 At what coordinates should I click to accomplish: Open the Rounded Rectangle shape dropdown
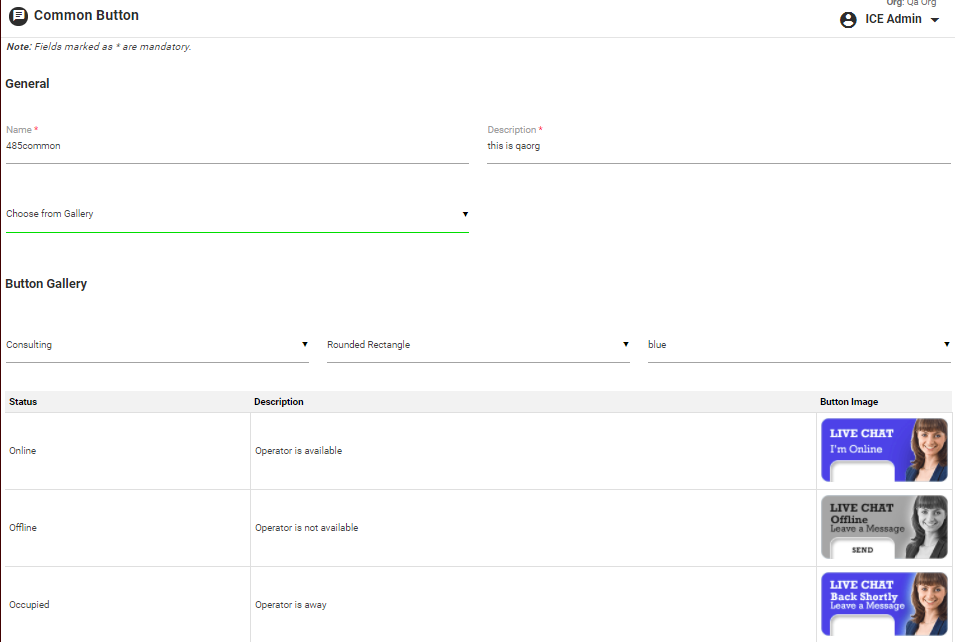coord(478,345)
